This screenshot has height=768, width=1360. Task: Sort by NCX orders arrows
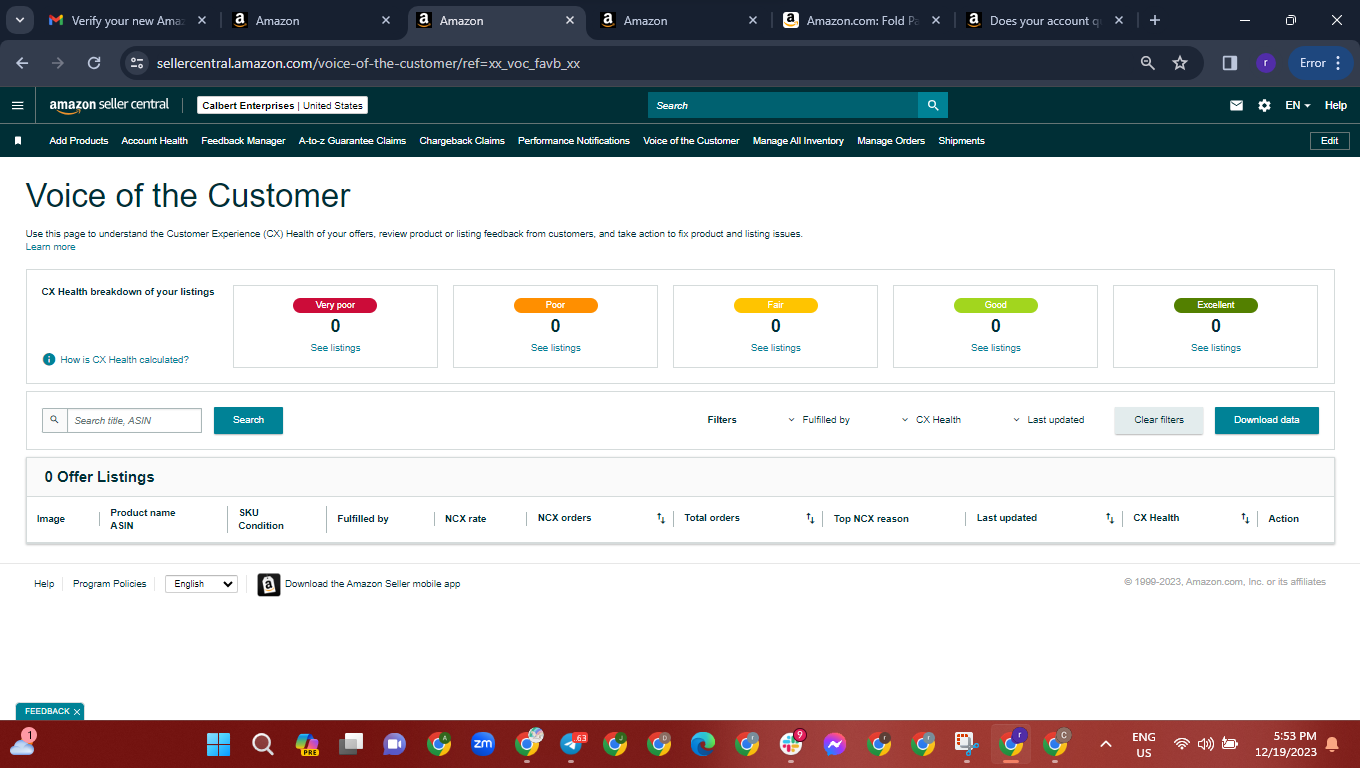coord(661,518)
